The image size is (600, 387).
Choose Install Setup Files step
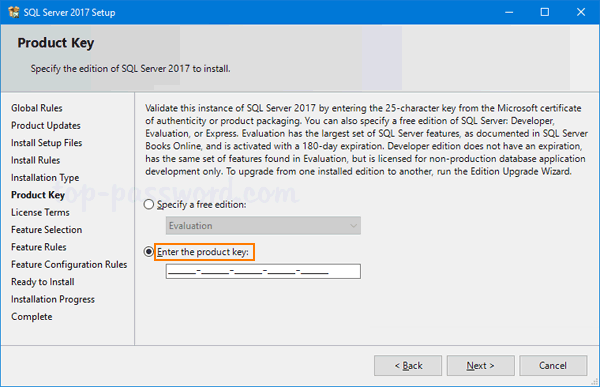(47, 143)
